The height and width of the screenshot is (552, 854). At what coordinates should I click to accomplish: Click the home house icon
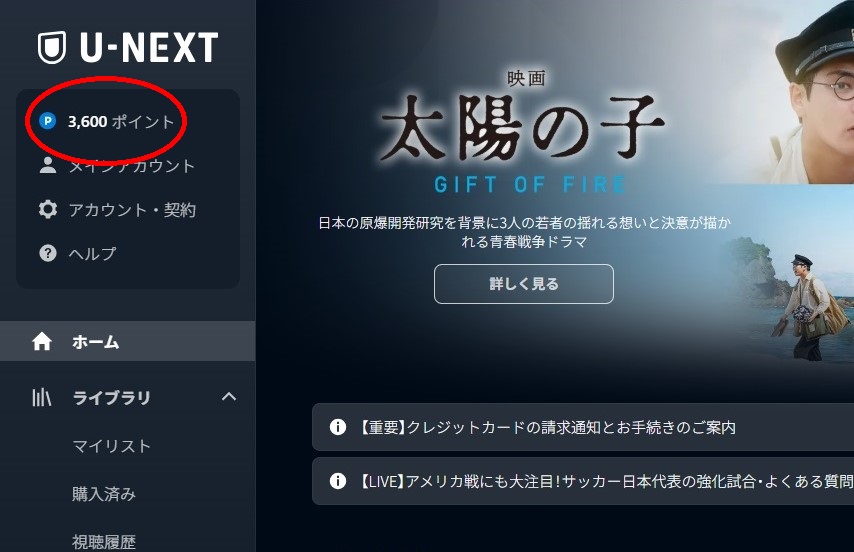point(42,341)
